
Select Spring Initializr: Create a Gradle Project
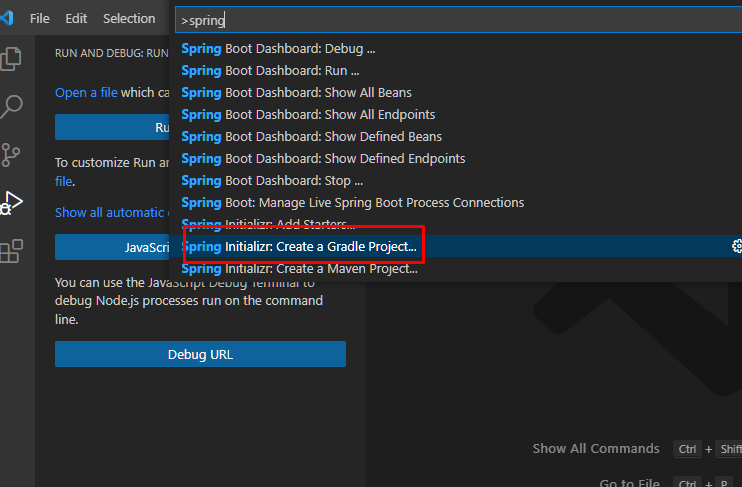coord(456,246)
